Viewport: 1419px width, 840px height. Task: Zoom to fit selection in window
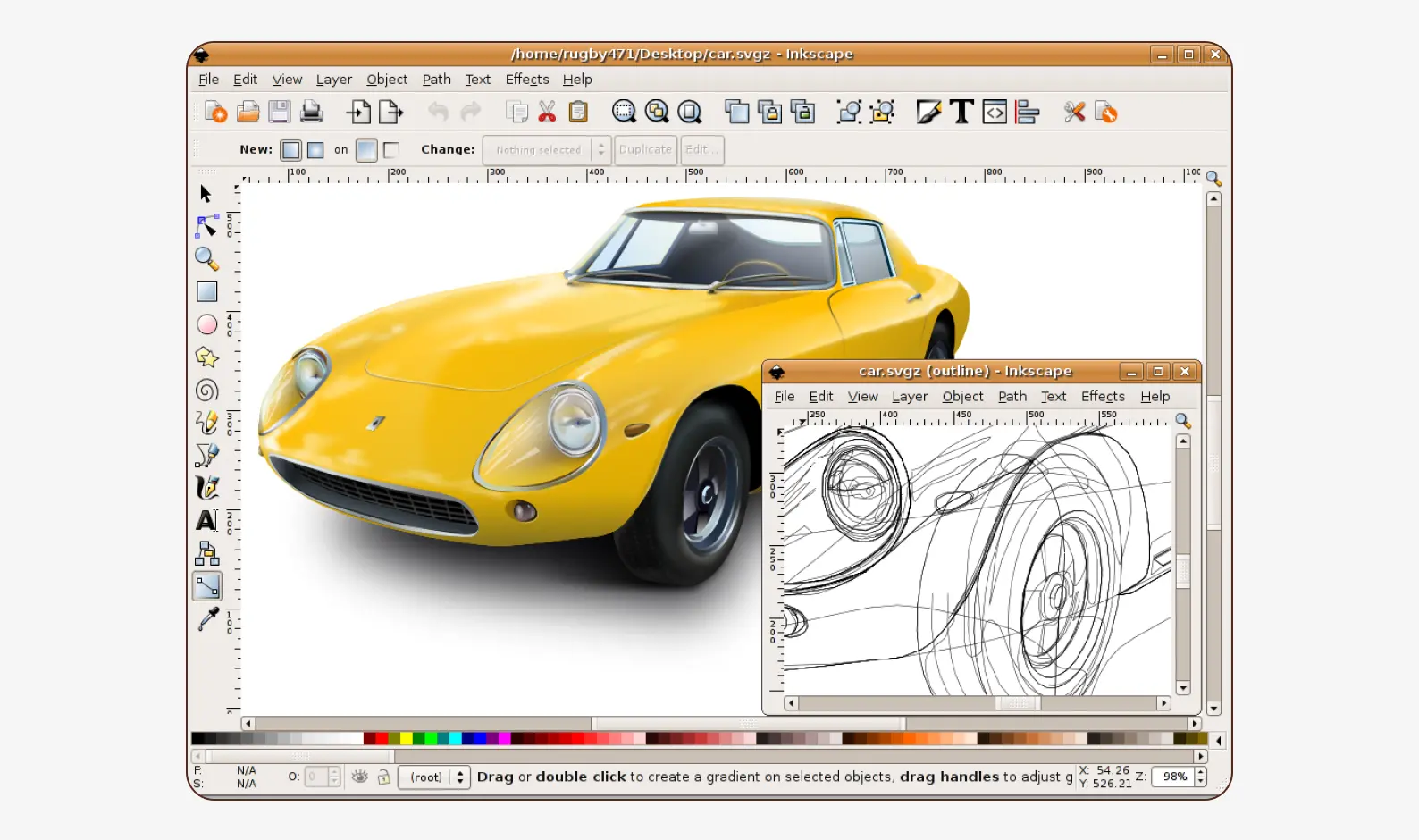[x=624, y=112]
